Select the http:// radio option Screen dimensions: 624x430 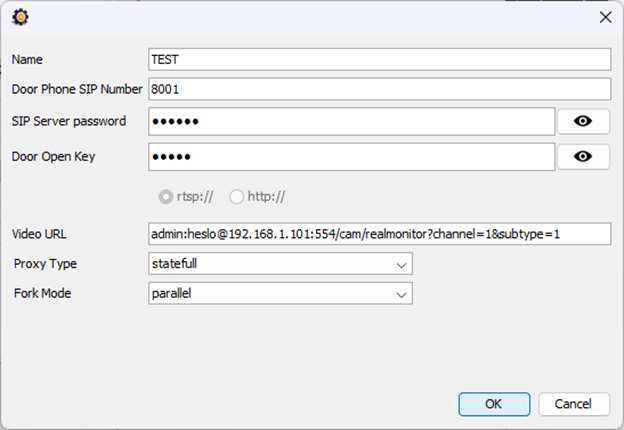[237, 197]
